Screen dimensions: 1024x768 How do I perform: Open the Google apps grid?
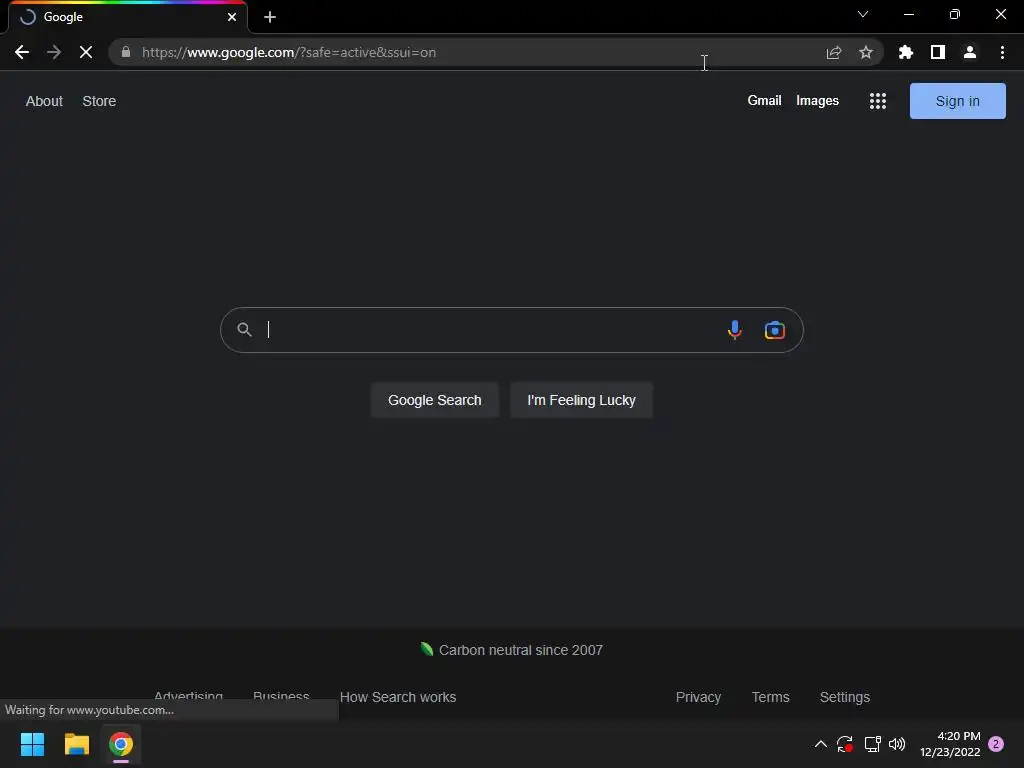point(878,101)
